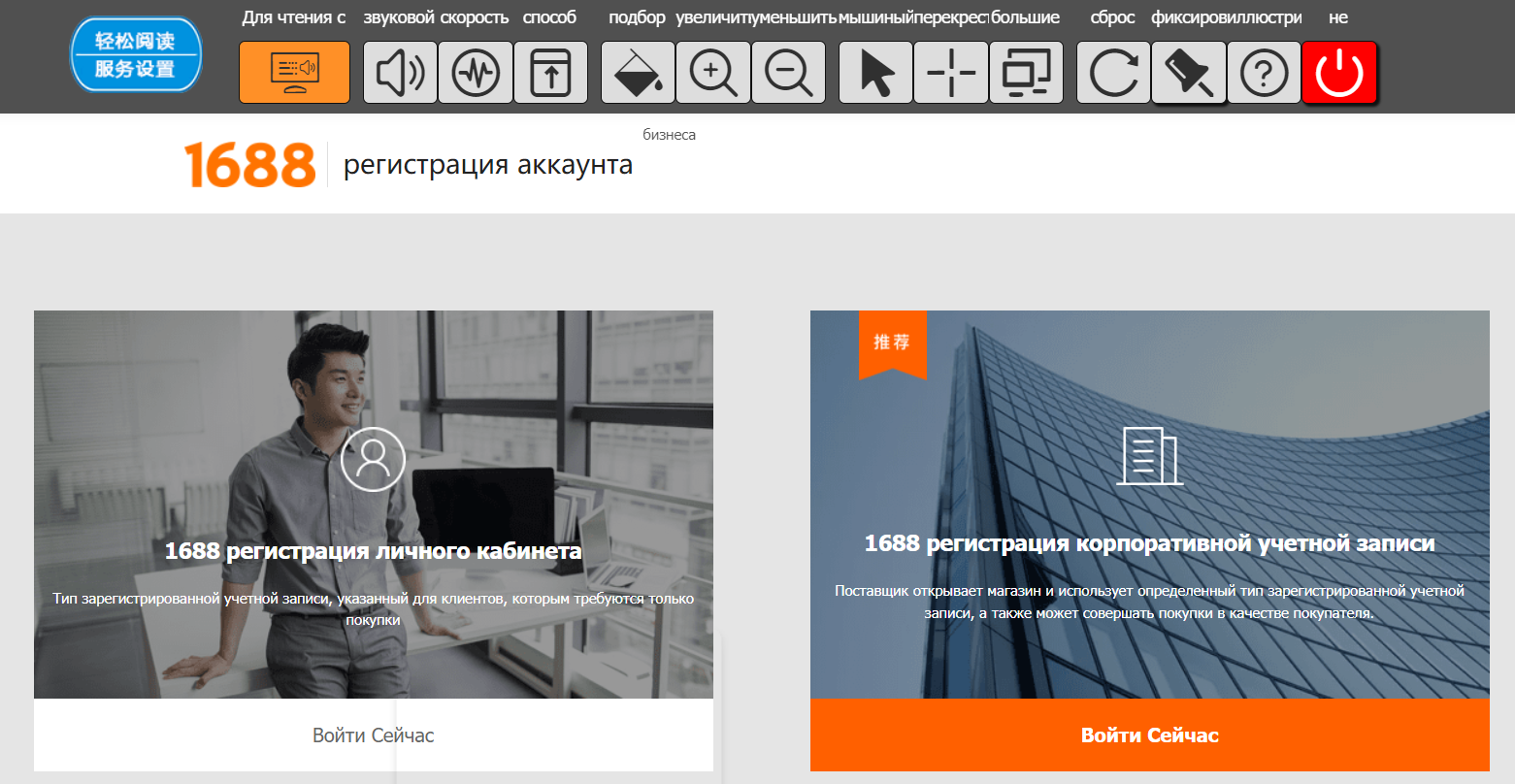Click '1688 регистрация корпоративной учетной записи' heading
The width and height of the screenshot is (1515, 784).
point(1150,543)
